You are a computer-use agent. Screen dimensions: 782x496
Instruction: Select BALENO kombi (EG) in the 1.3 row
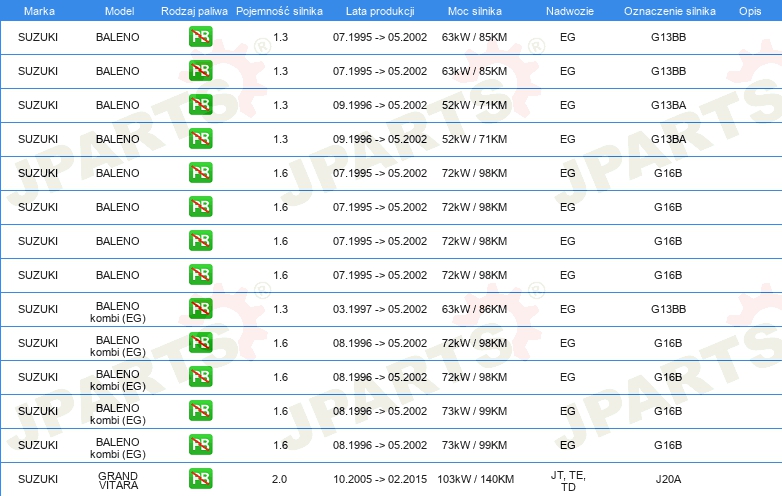118,312
